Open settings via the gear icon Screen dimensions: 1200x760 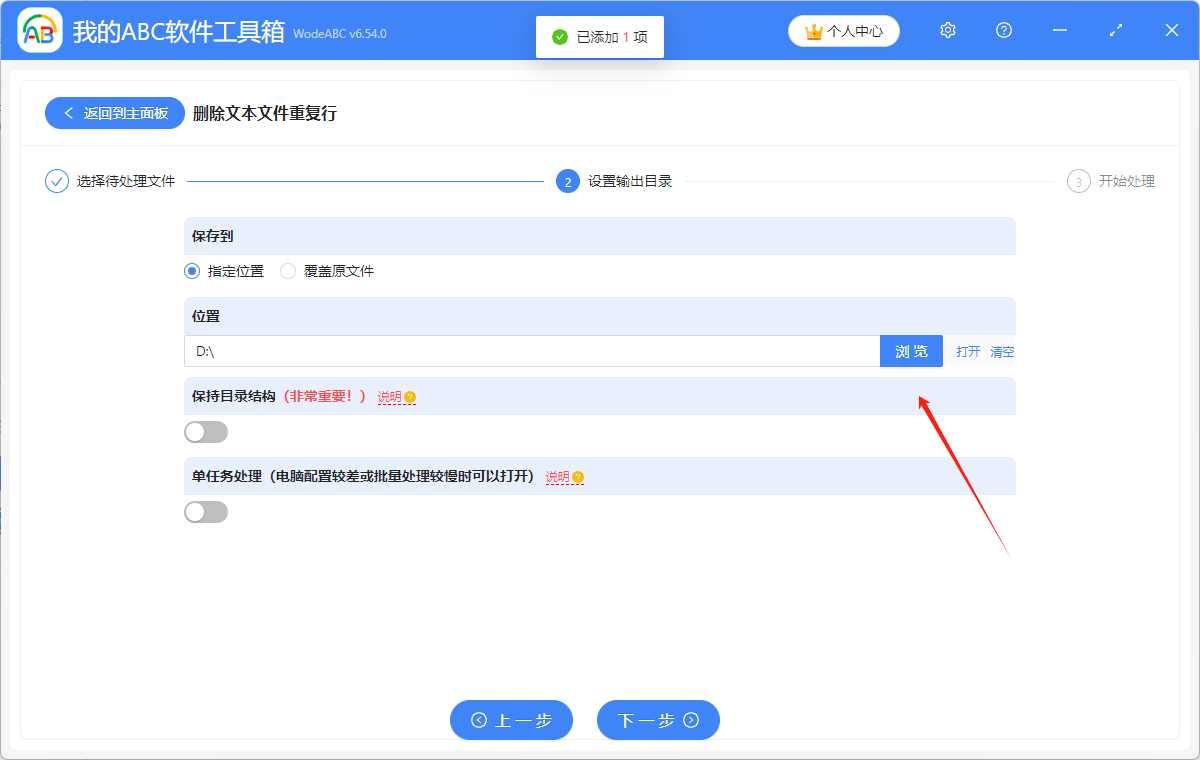947,30
